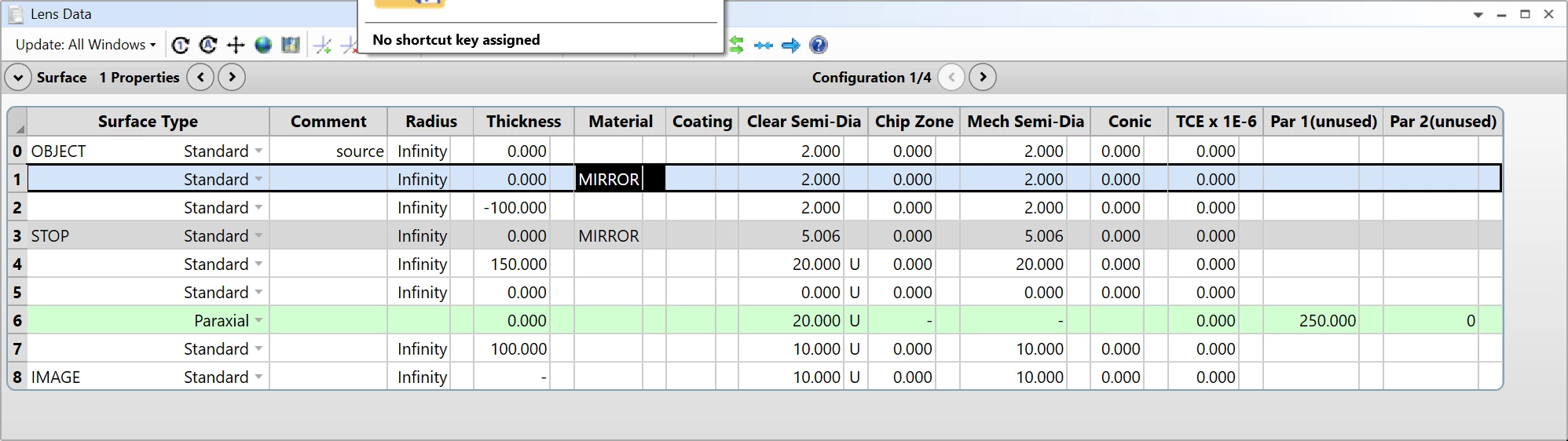Image resolution: width=1568 pixels, height=441 pixels.
Task: Click the blue inward arrows icon
Action: pyautogui.click(x=764, y=46)
